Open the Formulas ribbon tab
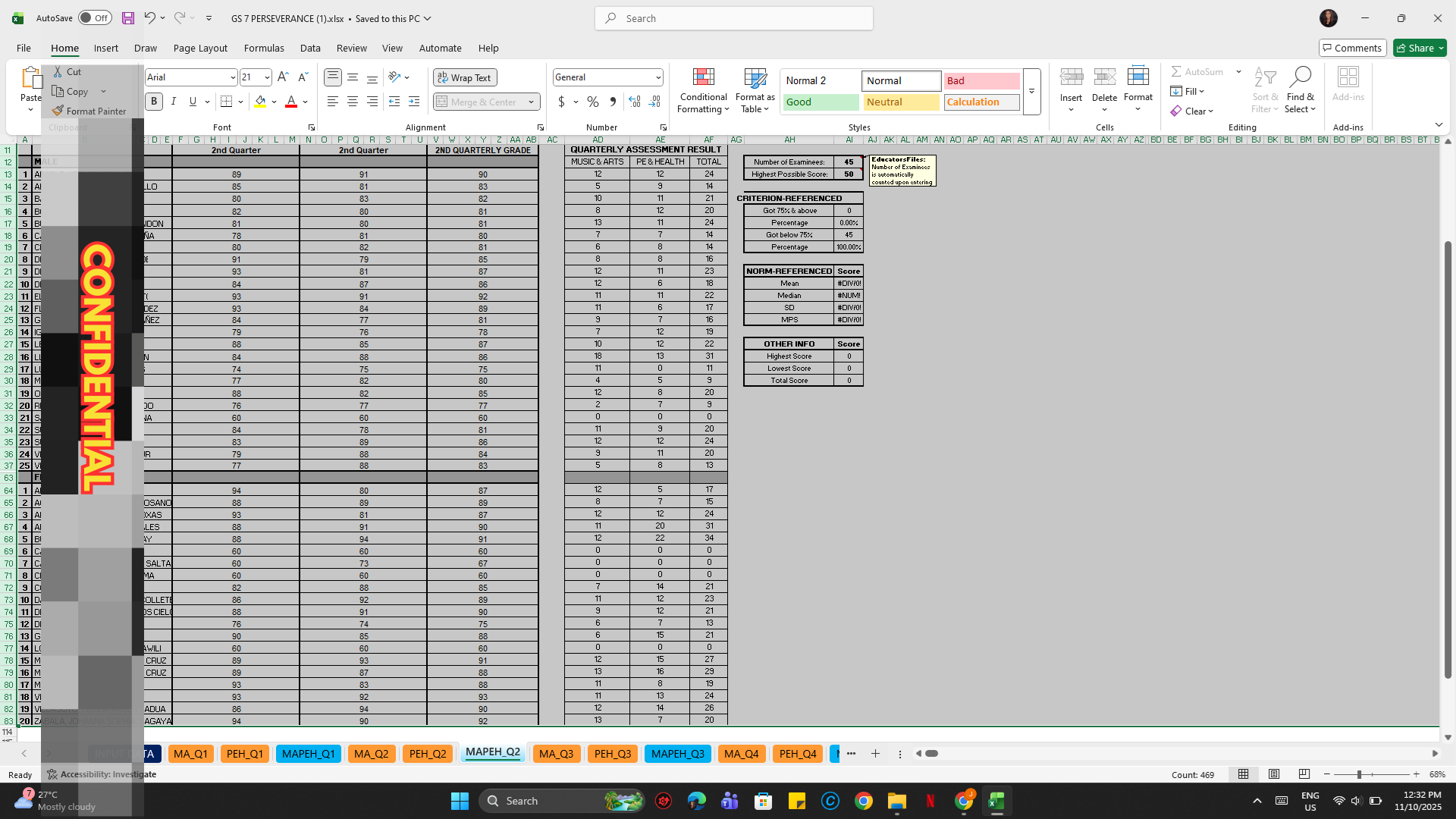Image resolution: width=1456 pixels, height=819 pixels. [264, 48]
